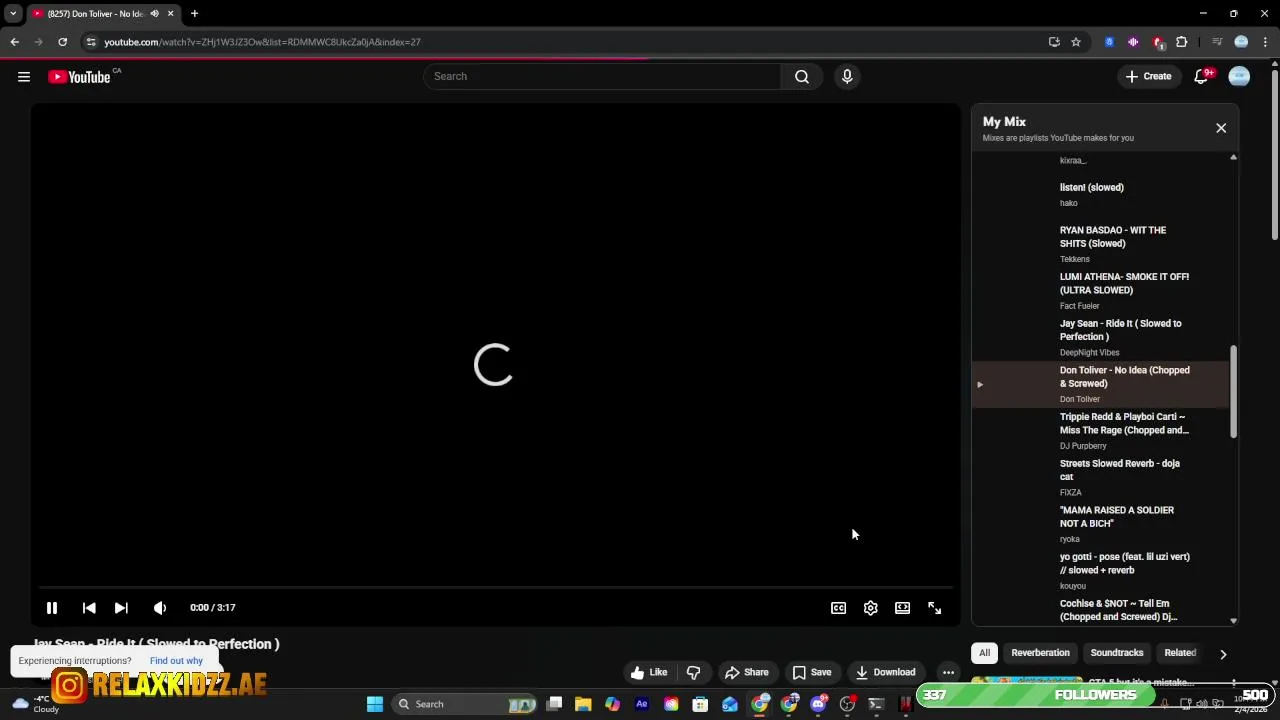Screen dimensions: 1280x720
Task: Open the notifications bell
Action: click(x=1202, y=77)
